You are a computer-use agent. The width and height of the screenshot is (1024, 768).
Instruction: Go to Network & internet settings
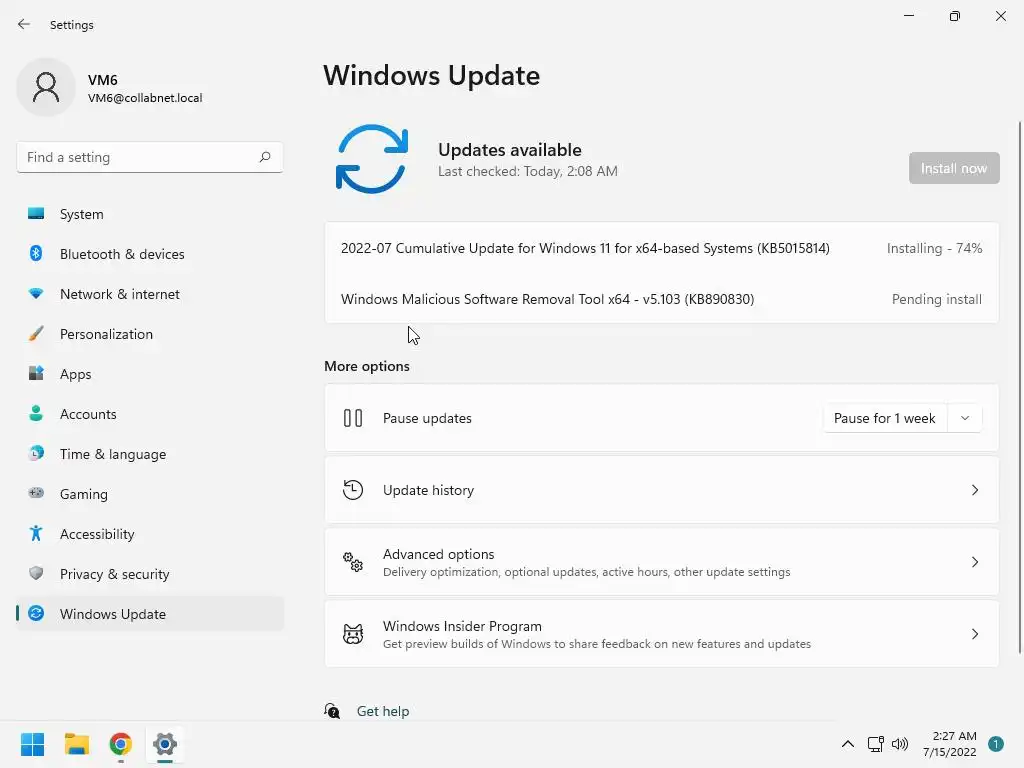(x=150, y=294)
